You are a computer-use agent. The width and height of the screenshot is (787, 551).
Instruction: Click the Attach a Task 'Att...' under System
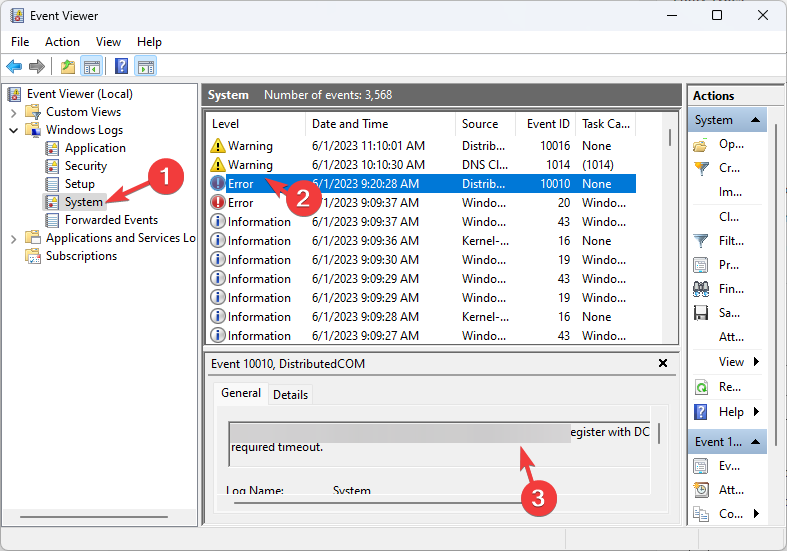coord(731,337)
